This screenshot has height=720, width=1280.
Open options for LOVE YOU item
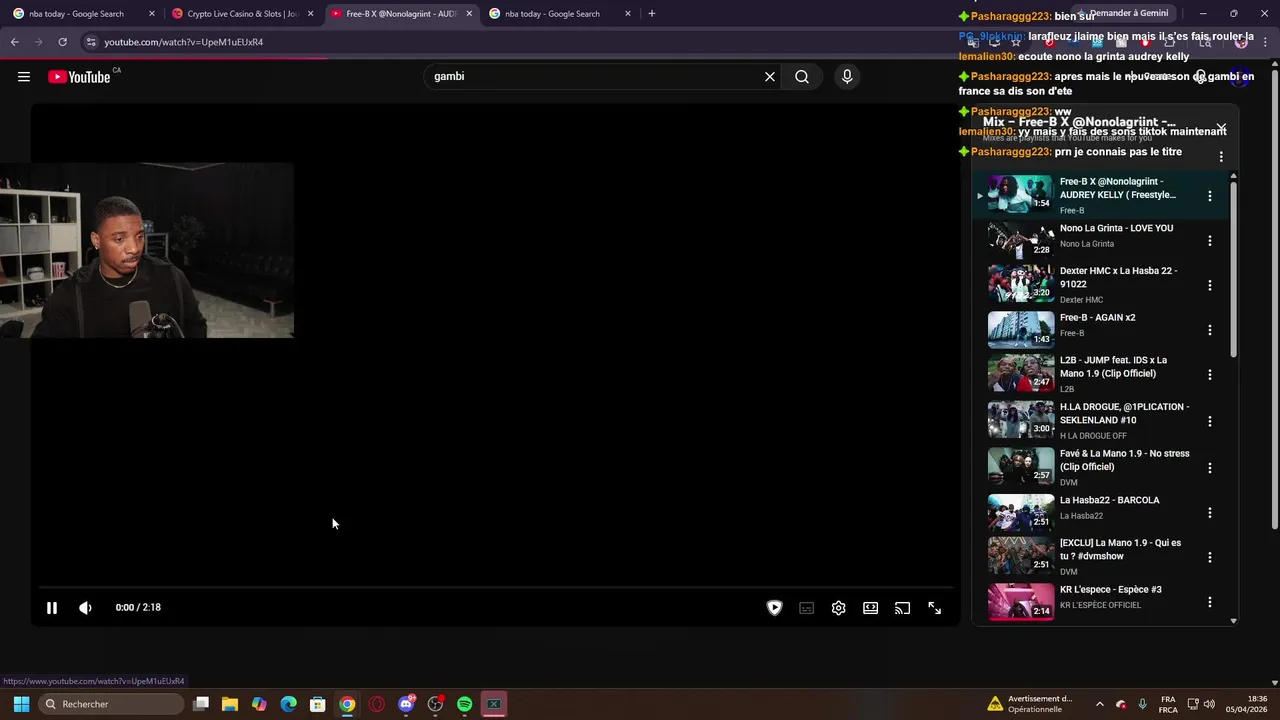pos(1209,241)
